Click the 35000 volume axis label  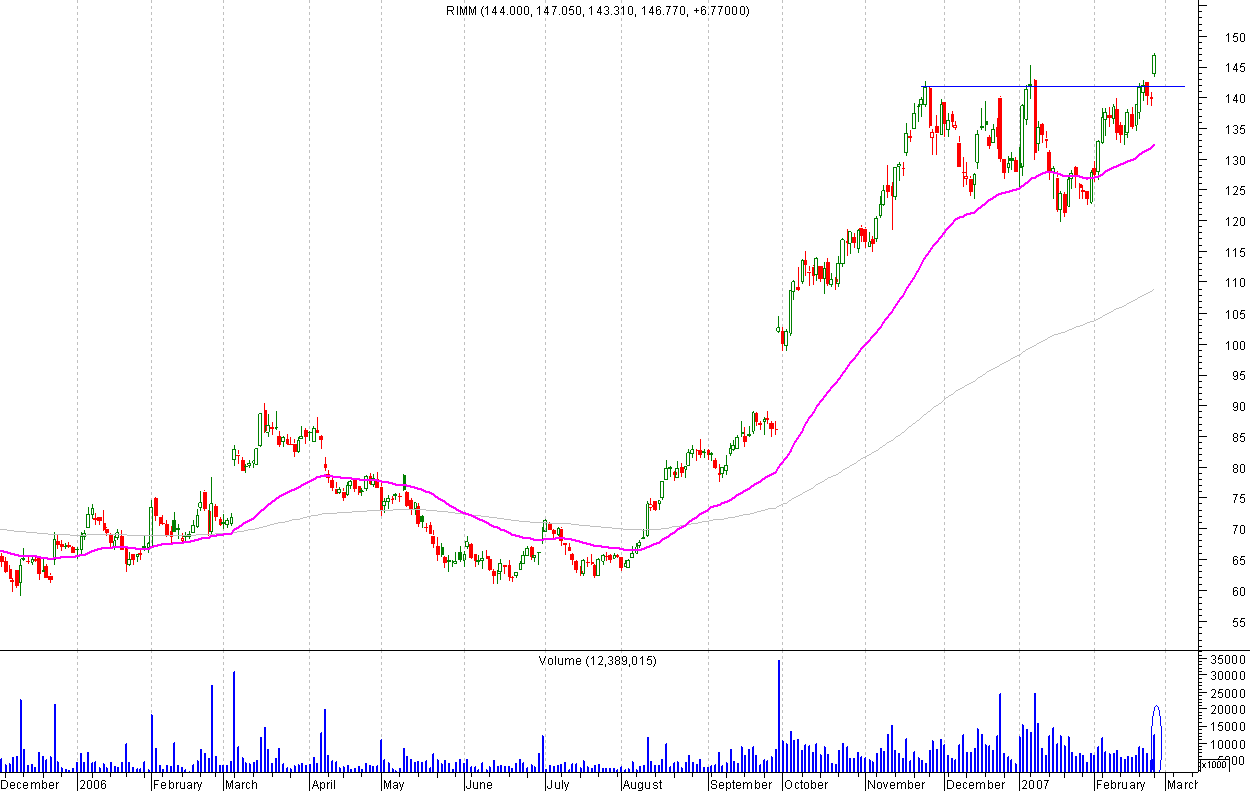pyautogui.click(x=1229, y=660)
